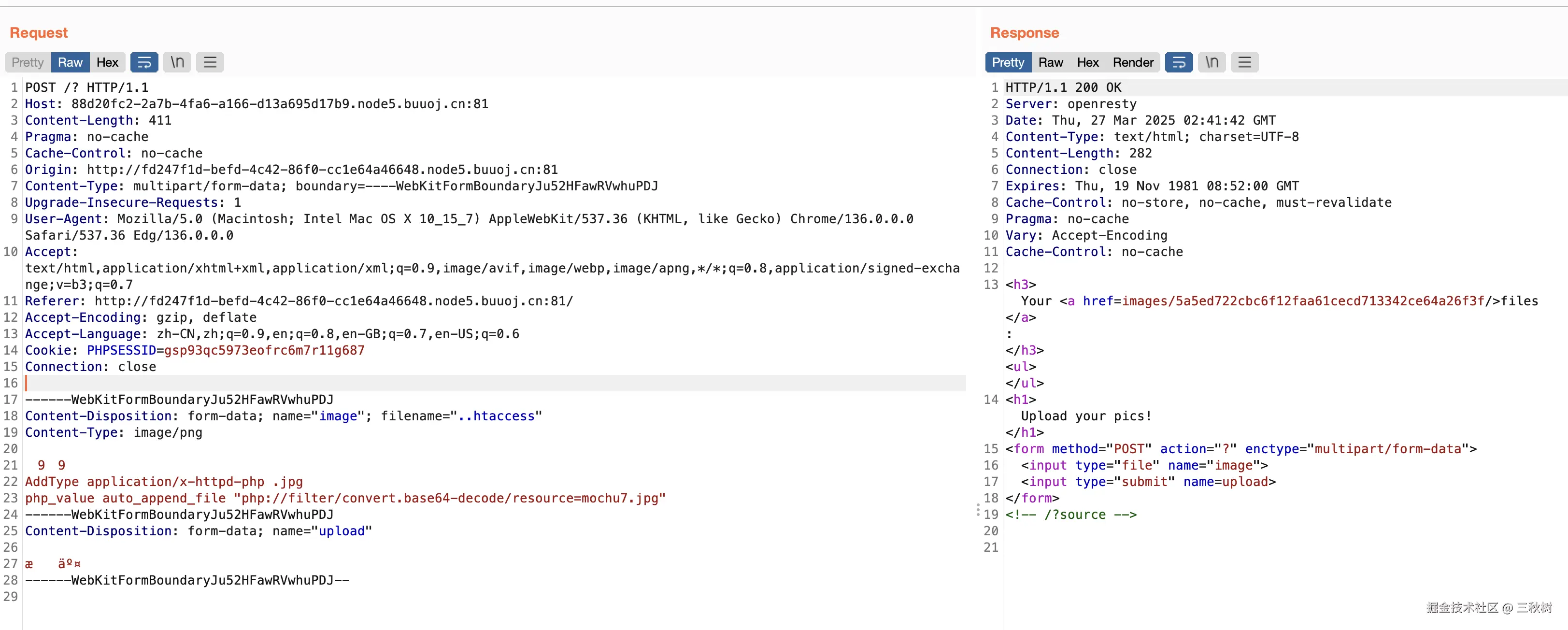Click the images href path in response
The image size is (1568, 630).
click(1303, 301)
